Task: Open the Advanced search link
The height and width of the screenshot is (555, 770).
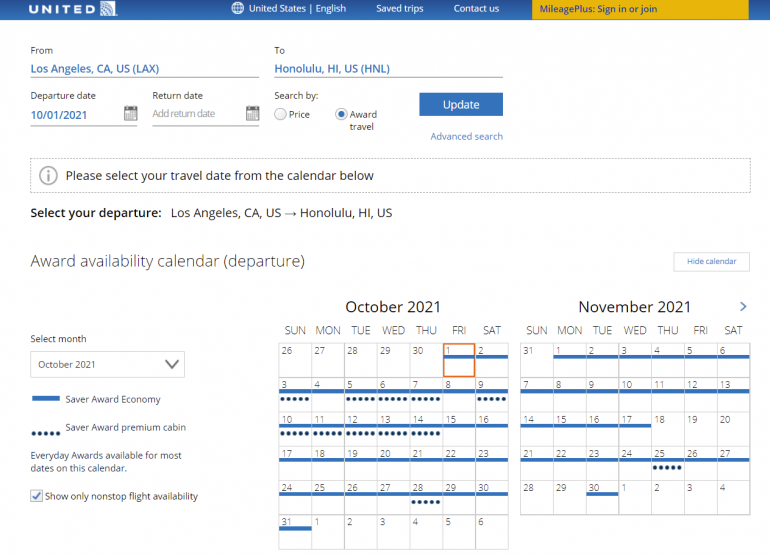Action: [x=466, y=137]
